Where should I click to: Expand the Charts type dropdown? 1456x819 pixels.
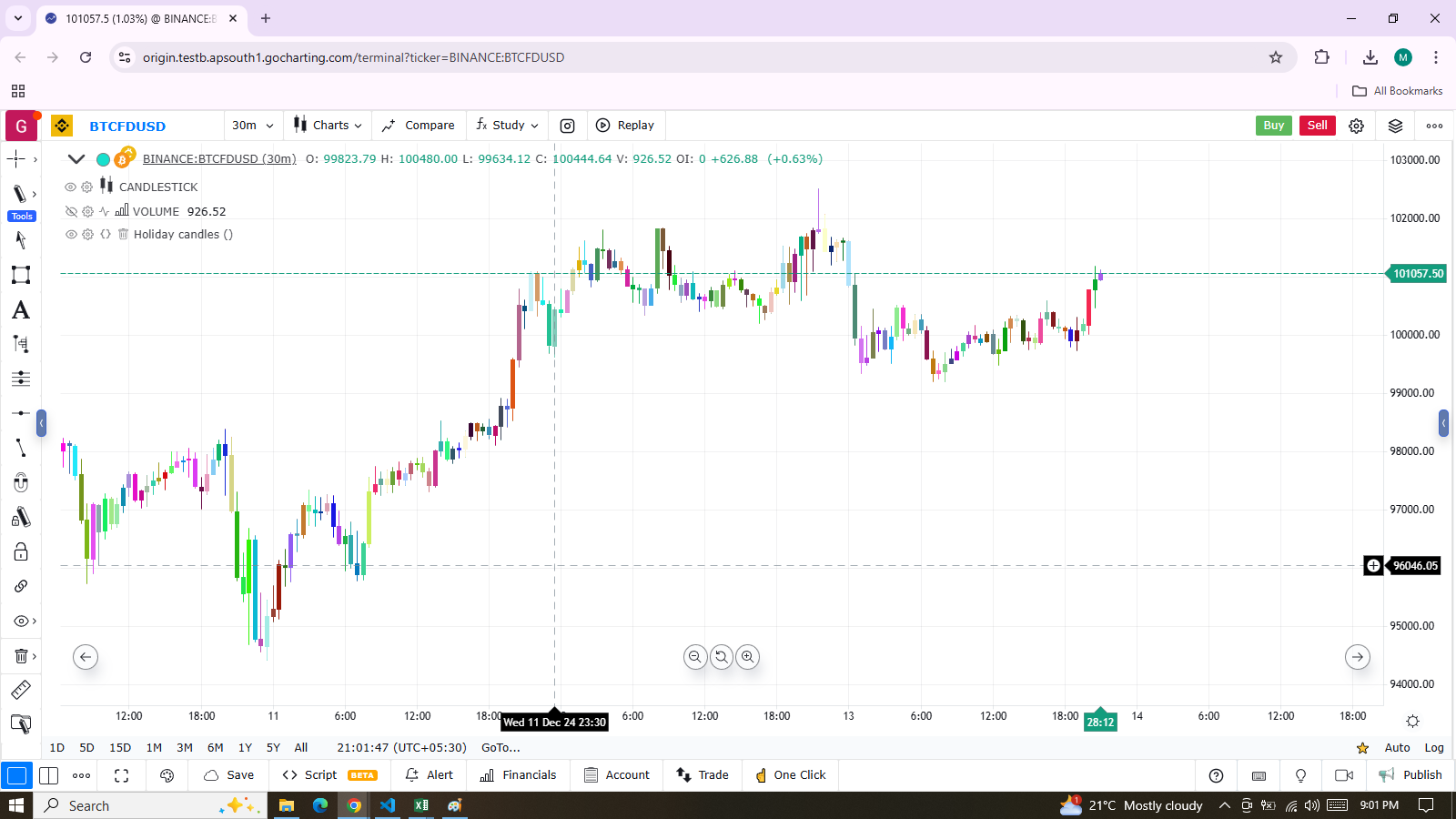coord(328,126)
